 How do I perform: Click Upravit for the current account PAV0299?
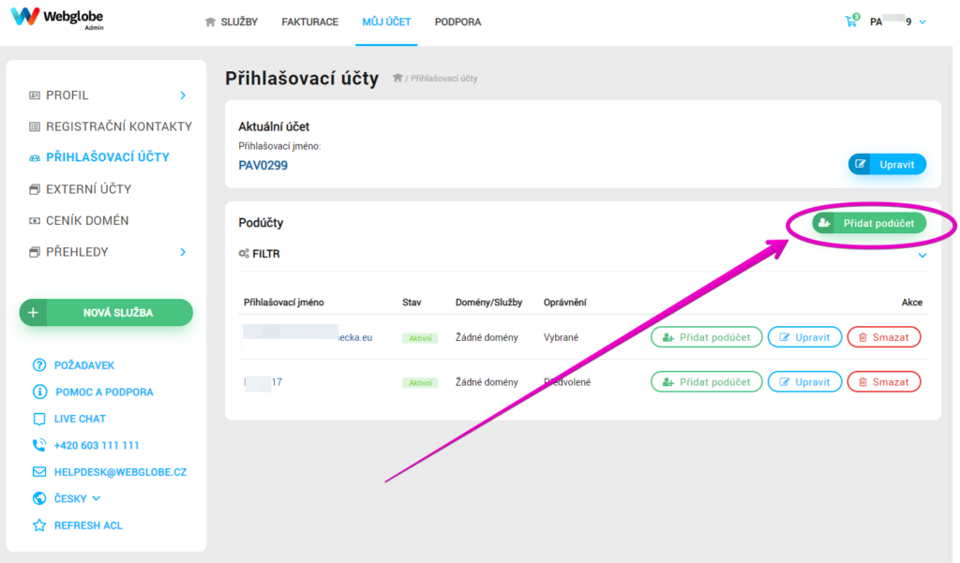(887, 164)
